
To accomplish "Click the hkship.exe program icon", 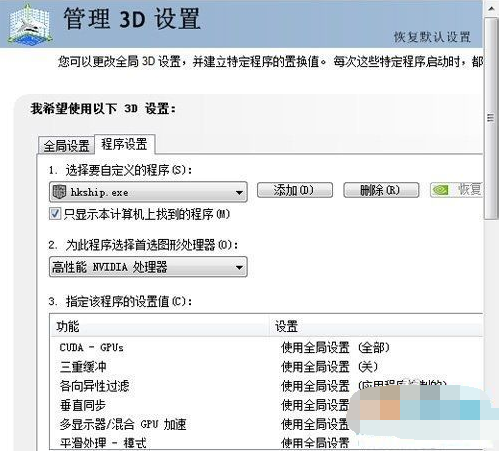I will point(60,192).
